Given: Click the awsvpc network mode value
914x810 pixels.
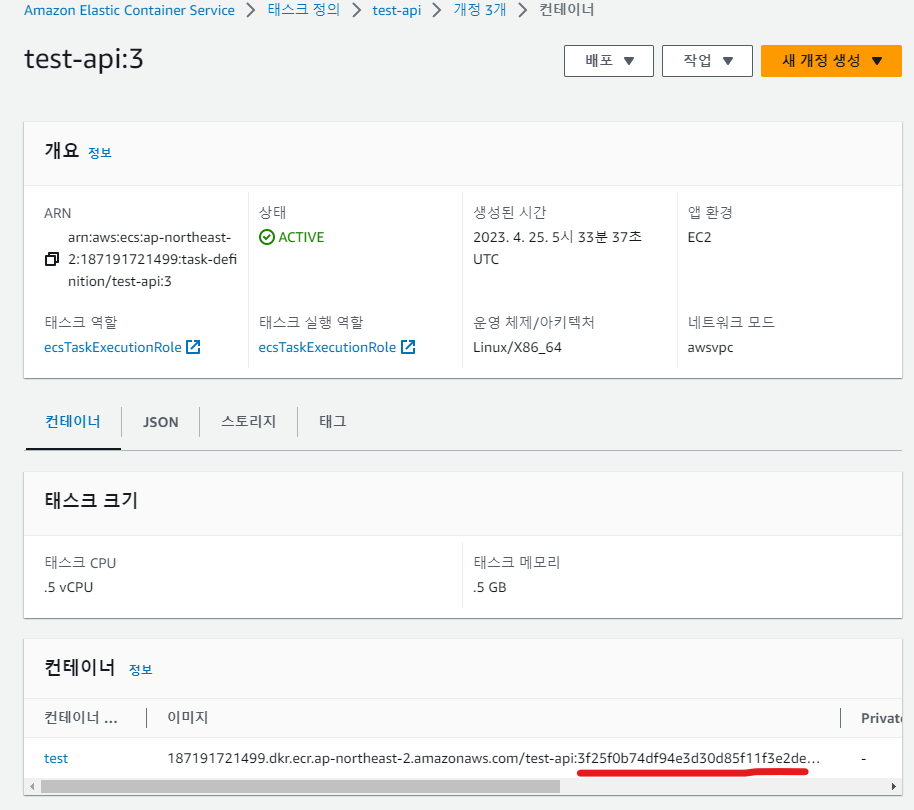Looking at the screenshot, I should pyautogui.click(x=710, y=347).
